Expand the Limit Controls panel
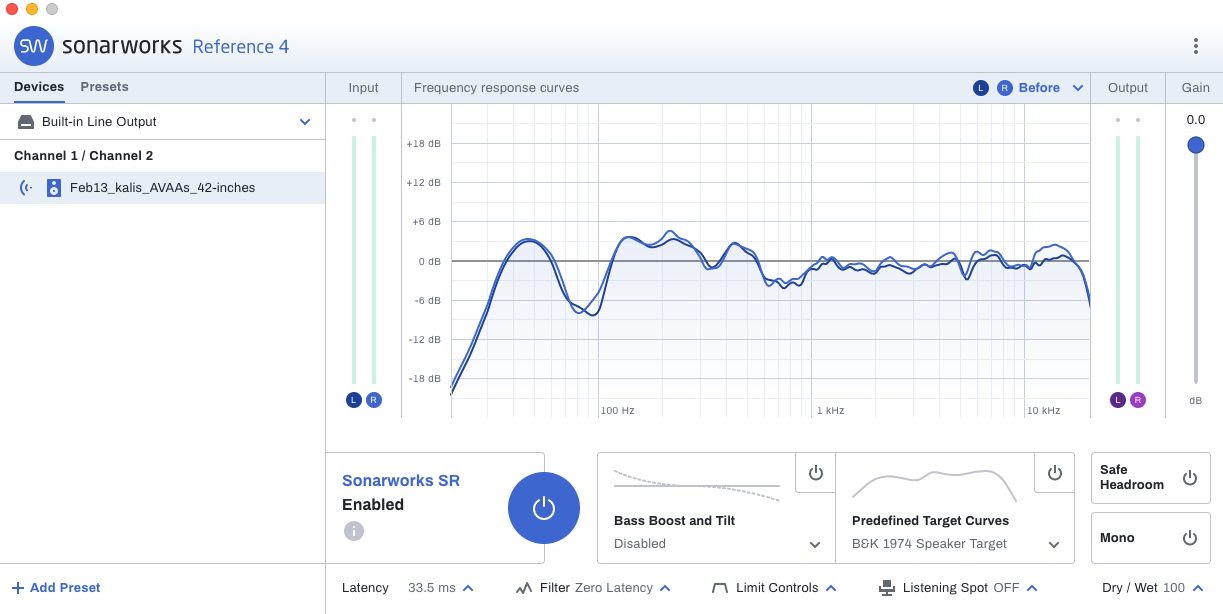The image size is (1223, 614). pos(831,588)
